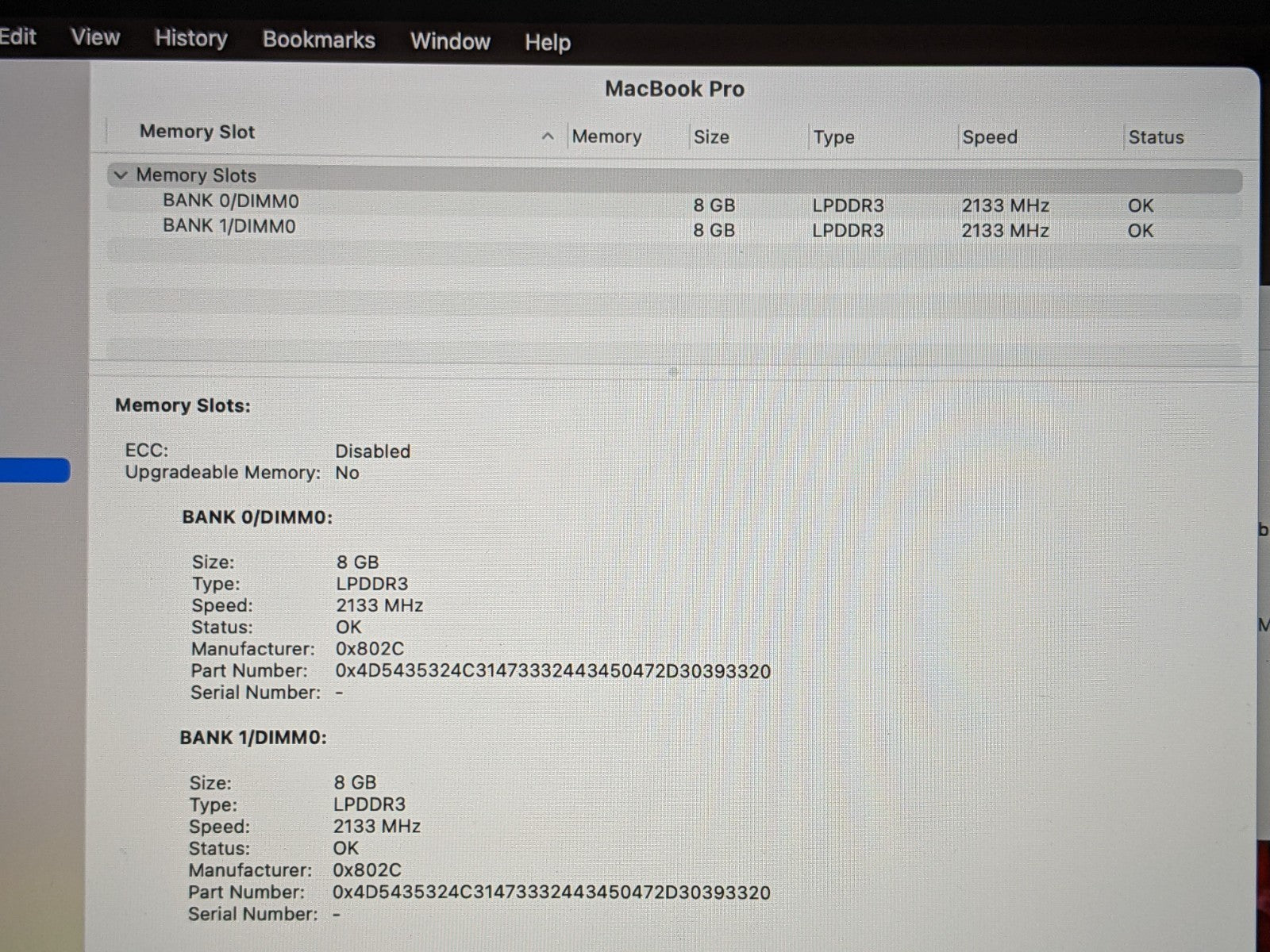The width and height of the screenshot is (1270, 952).
Task: Sort by the Size column header
Action: tap(711, 137)
